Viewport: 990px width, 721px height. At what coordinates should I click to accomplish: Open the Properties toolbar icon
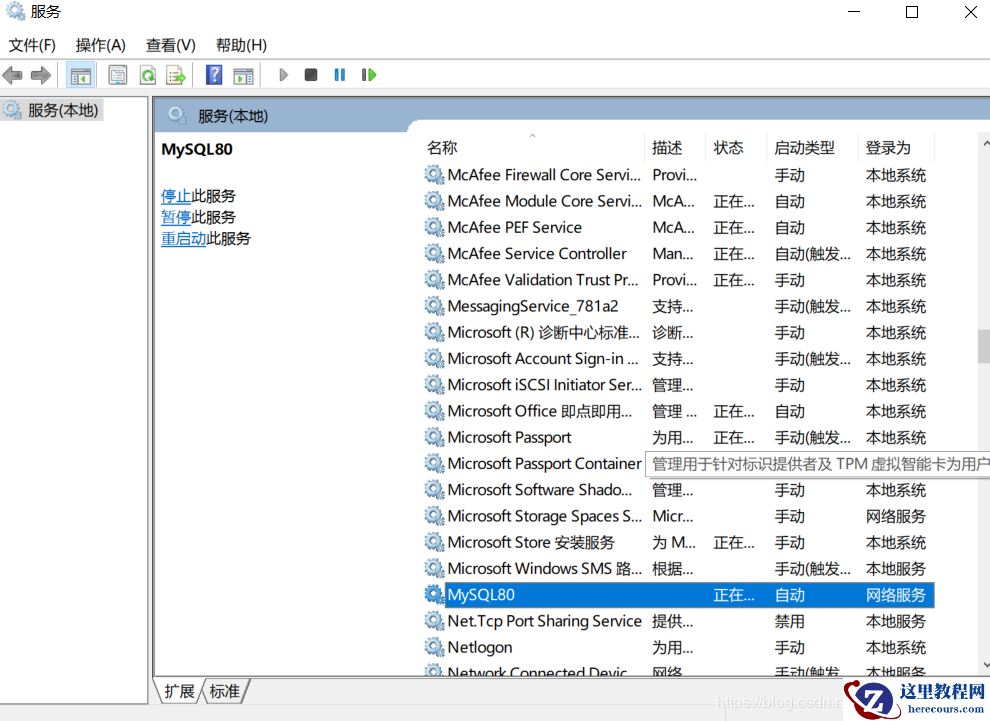tap(117, 76)
